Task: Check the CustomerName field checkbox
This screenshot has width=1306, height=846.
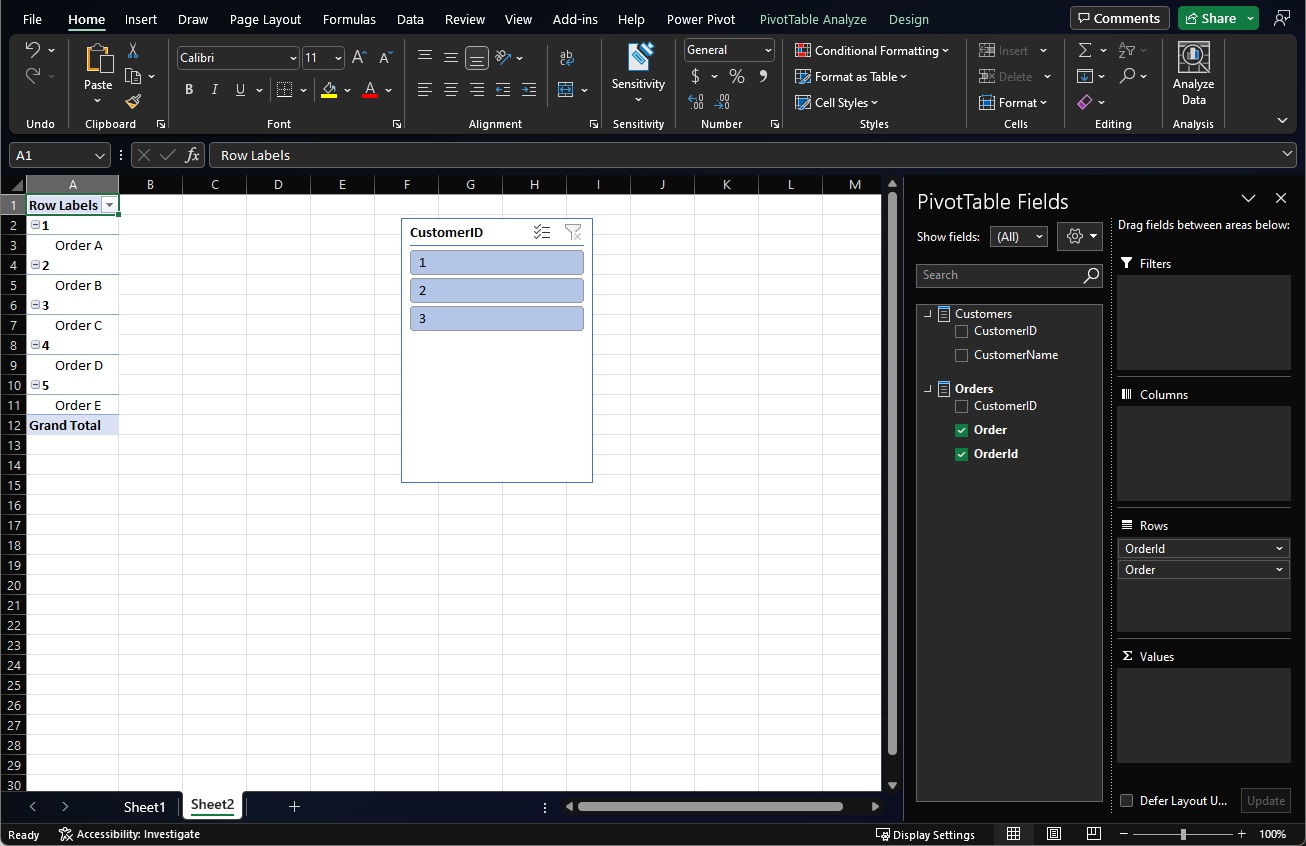Action: (x=961, y=354)
